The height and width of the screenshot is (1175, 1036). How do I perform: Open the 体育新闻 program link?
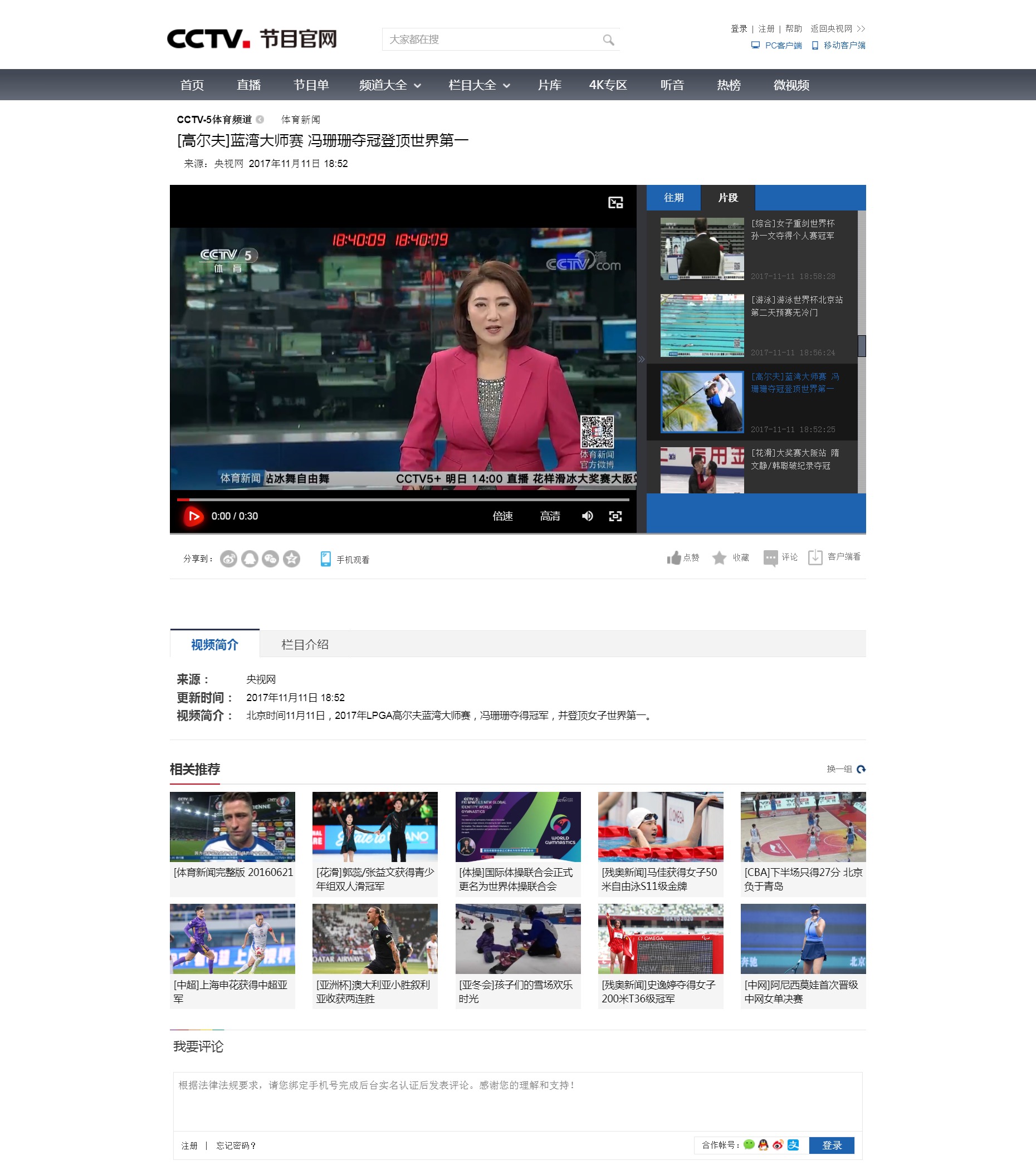point(301,120)
